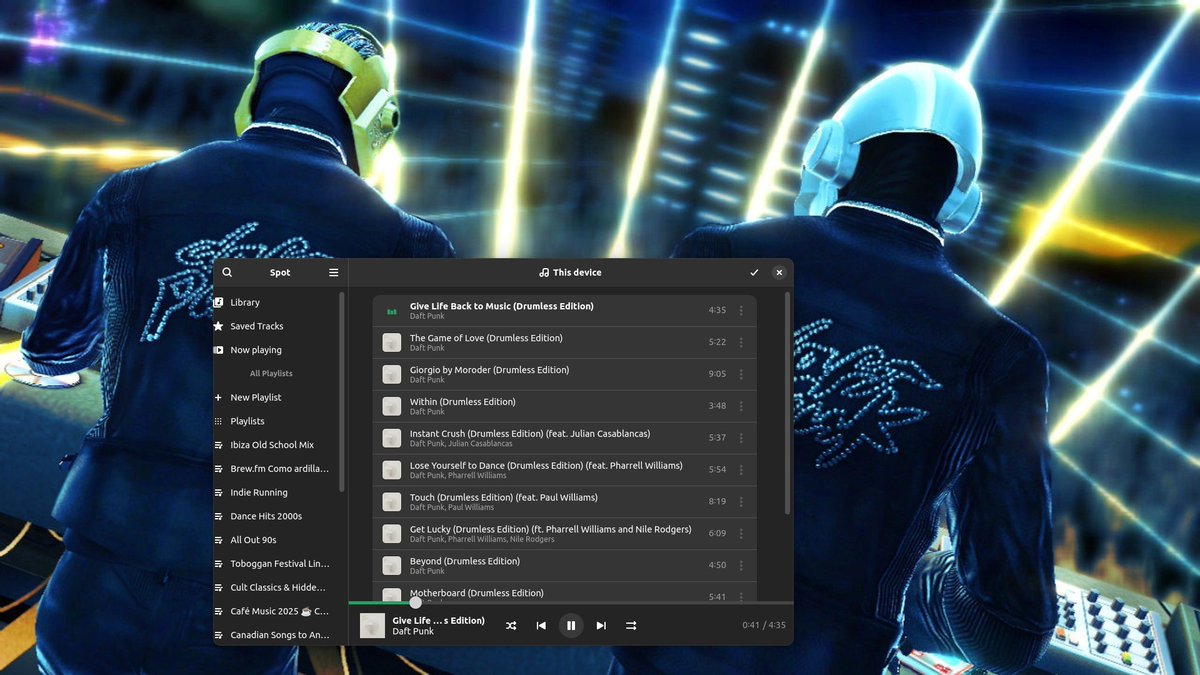1200x675 pixels.
Task: Close the Spot window
Action: pos(779,272)
